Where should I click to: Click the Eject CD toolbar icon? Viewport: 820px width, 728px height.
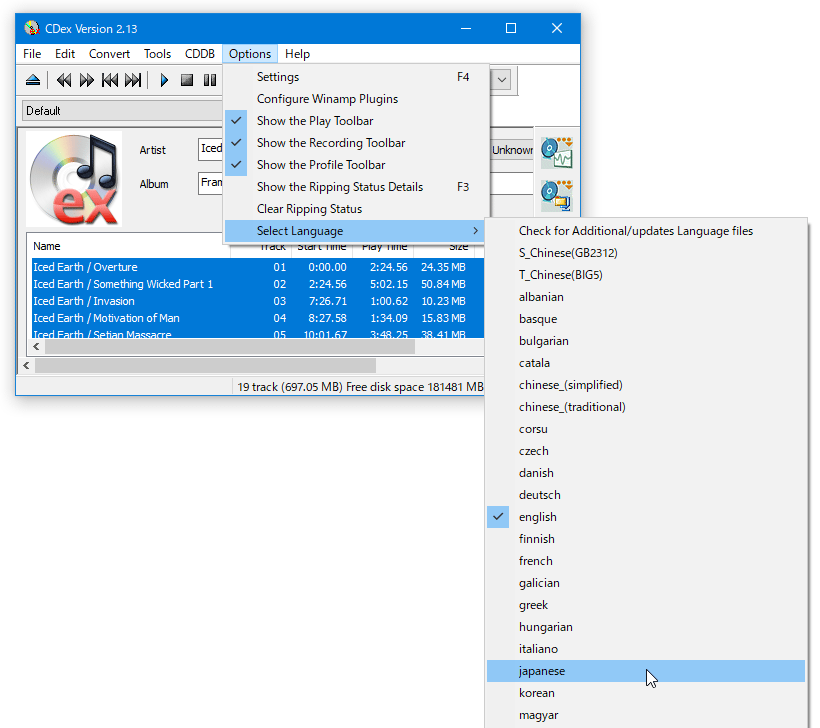tap(33, 80)
